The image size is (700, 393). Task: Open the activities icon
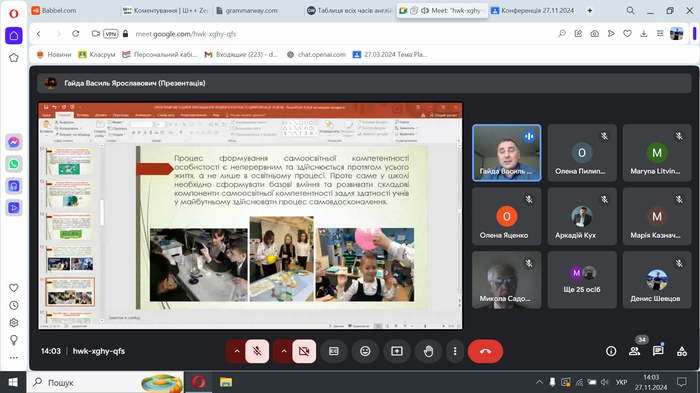(x=682, y=351)
